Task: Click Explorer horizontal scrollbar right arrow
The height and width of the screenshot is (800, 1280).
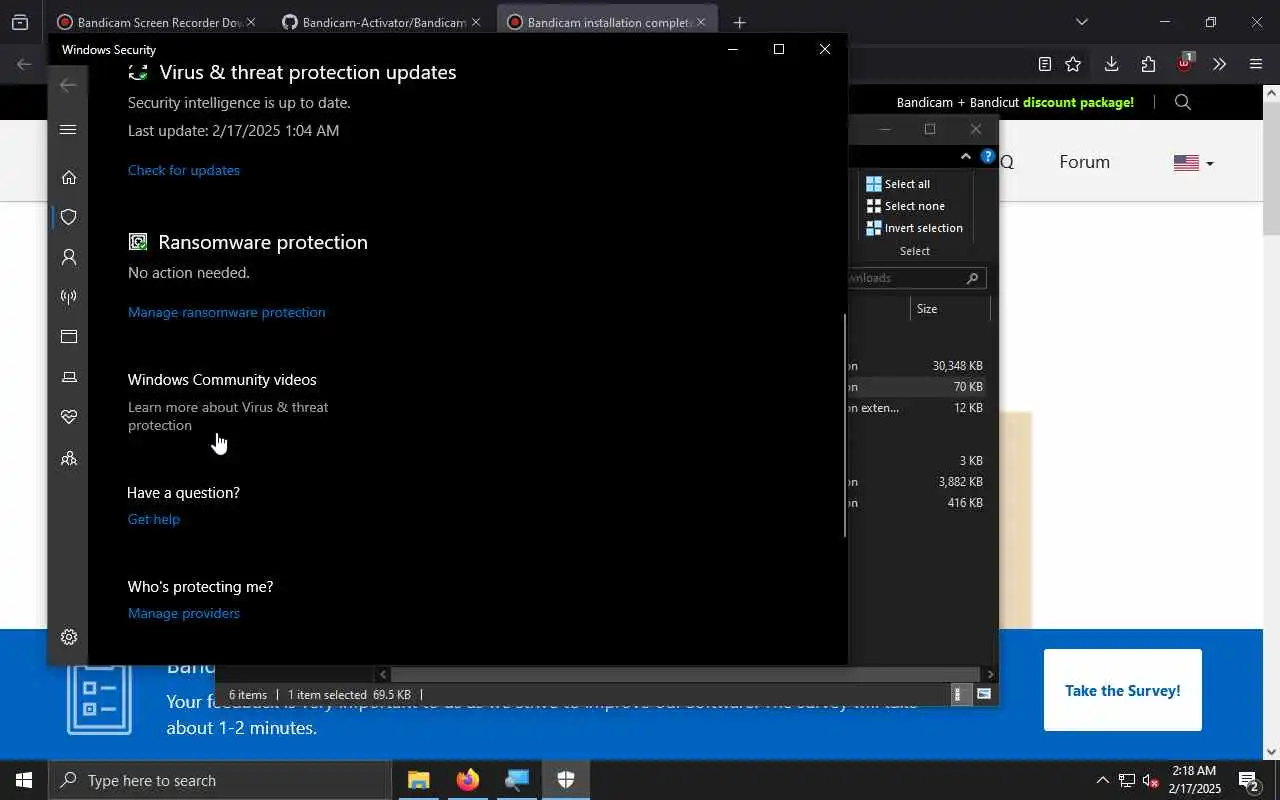Action: 990,674
